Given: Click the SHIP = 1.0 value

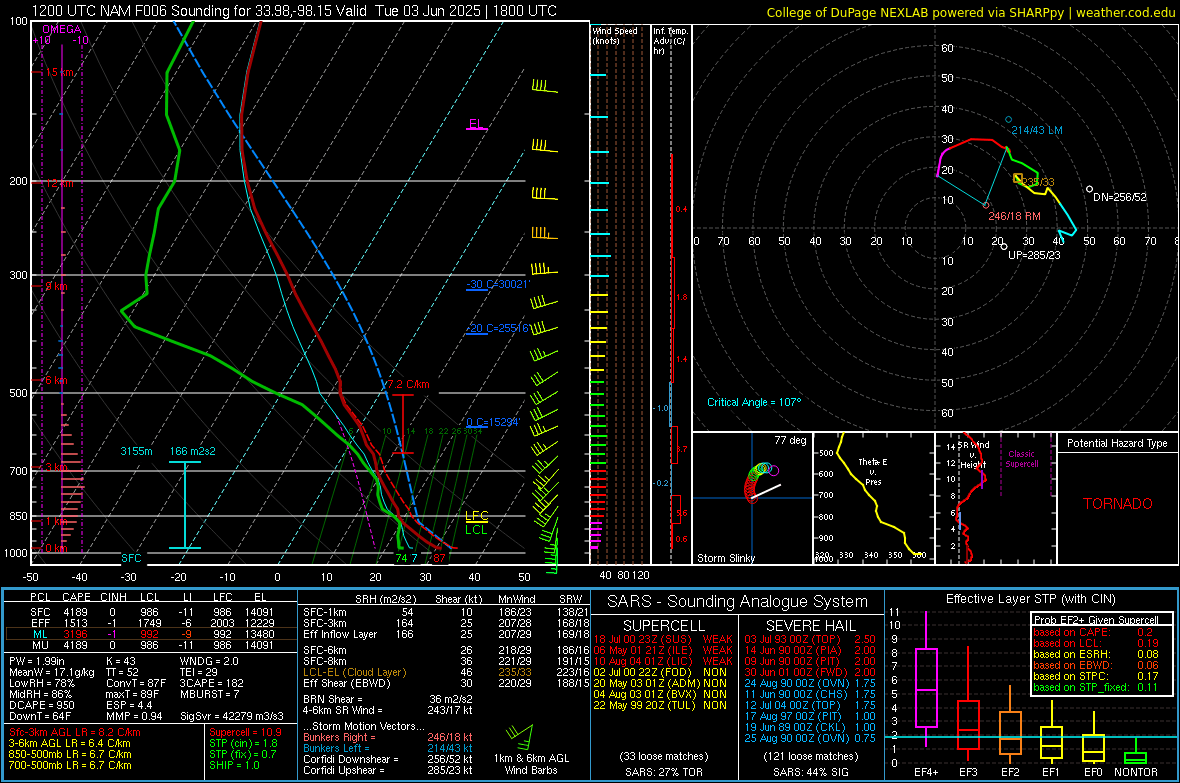Looking at the screenshot, I should [234, 765].
